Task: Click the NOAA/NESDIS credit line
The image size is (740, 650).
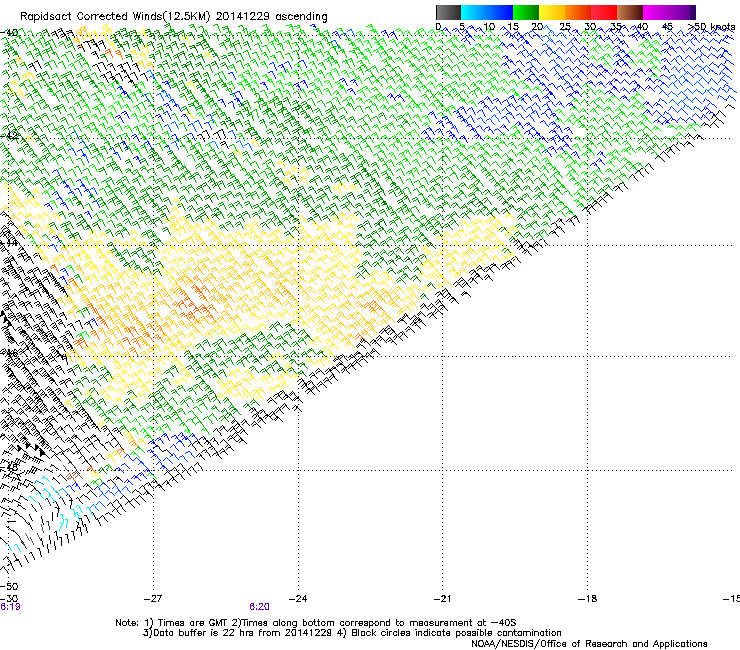Action: point(589,643)
